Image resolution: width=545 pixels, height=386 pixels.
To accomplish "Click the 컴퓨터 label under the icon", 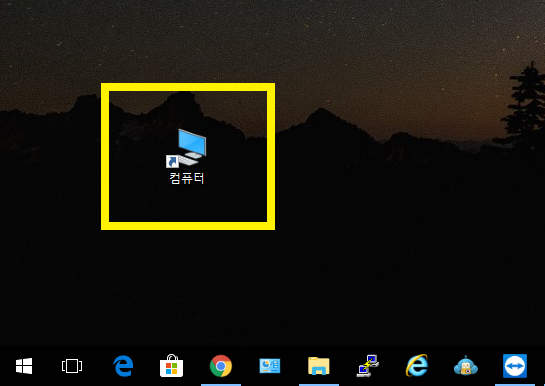I will (187, 178).
